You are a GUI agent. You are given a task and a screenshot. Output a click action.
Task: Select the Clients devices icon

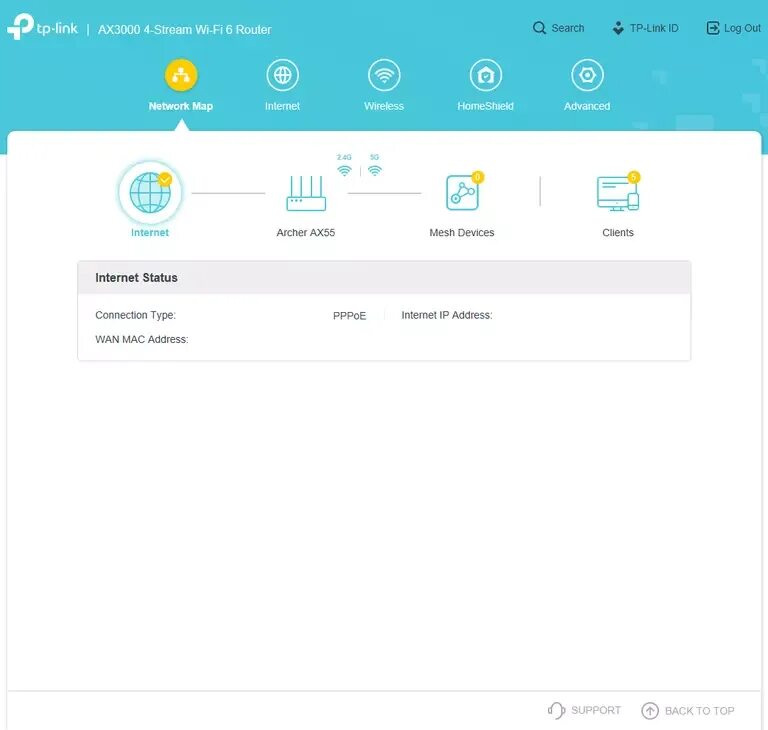pos(618,194)
